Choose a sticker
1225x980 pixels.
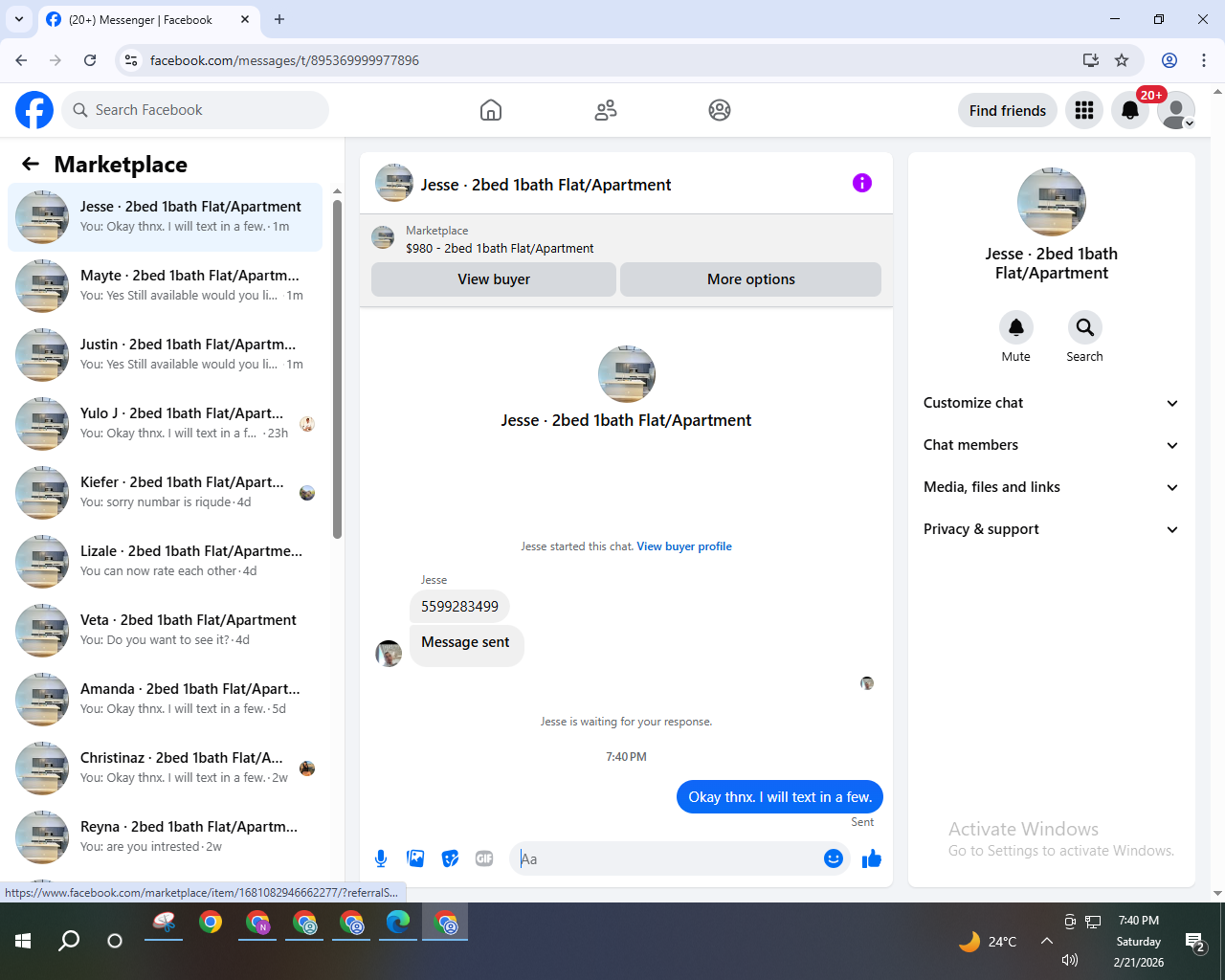click(450, 858)
